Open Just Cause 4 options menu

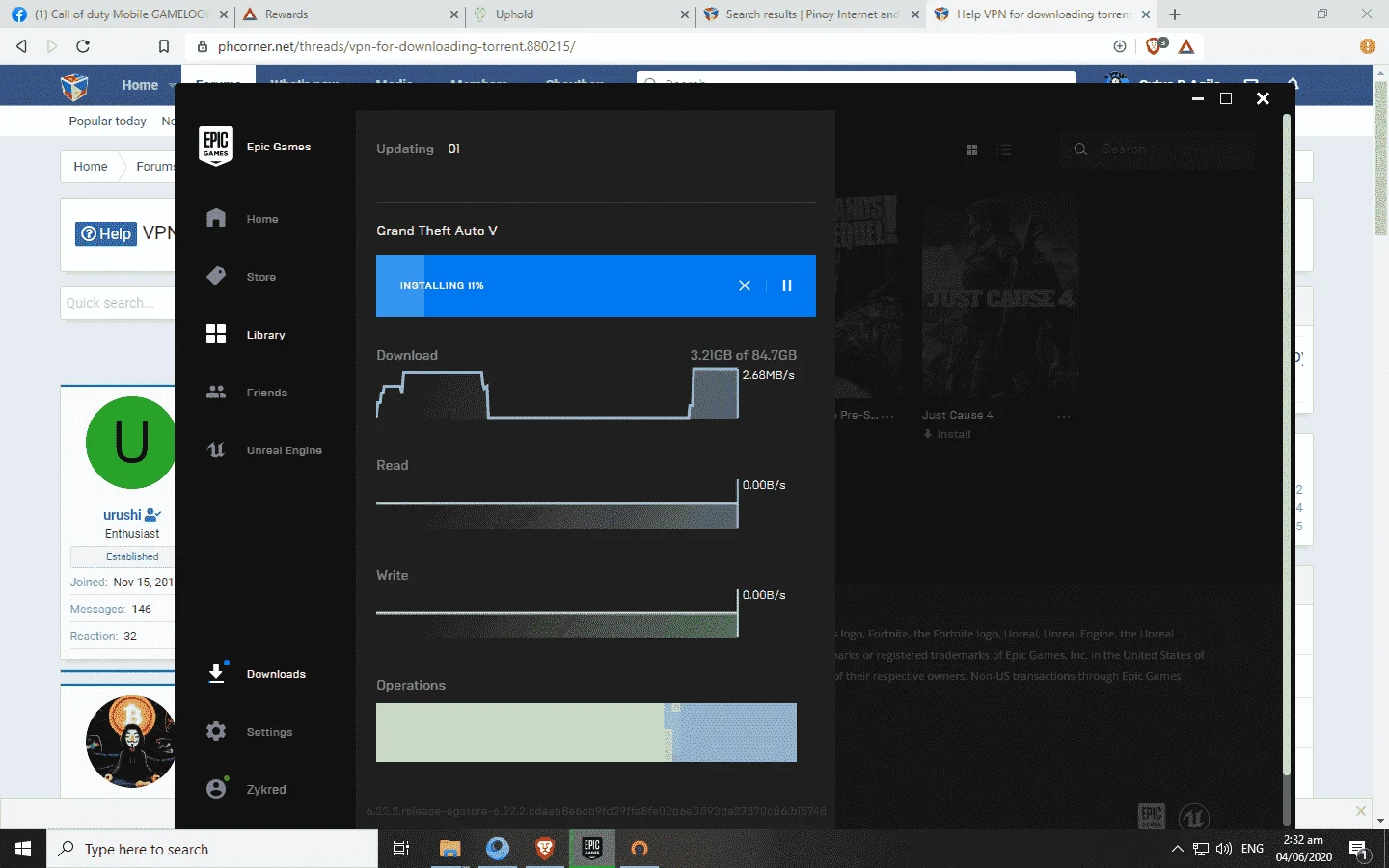(x=1064, y=416)
